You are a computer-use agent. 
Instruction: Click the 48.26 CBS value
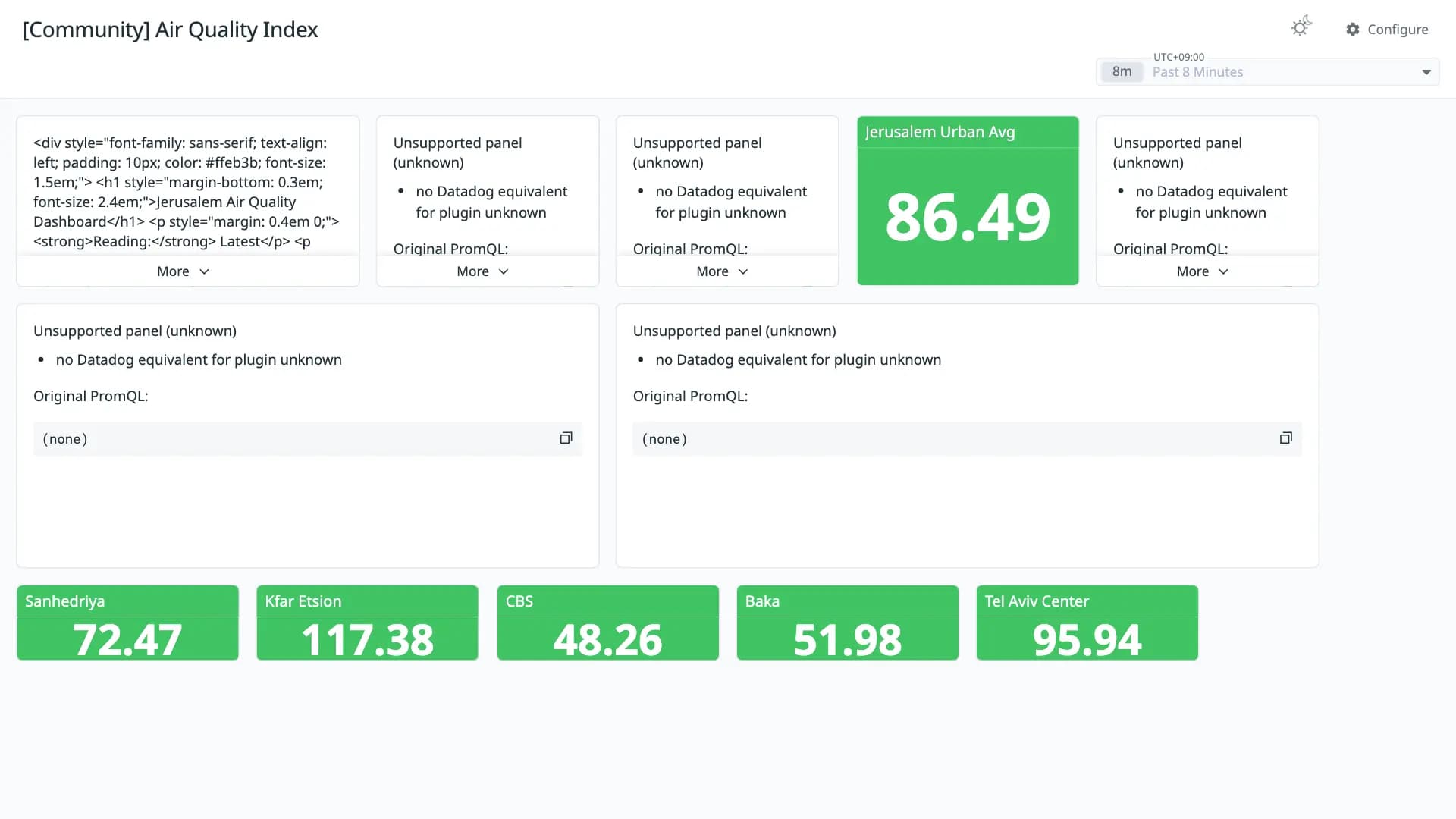click(607, 639)
